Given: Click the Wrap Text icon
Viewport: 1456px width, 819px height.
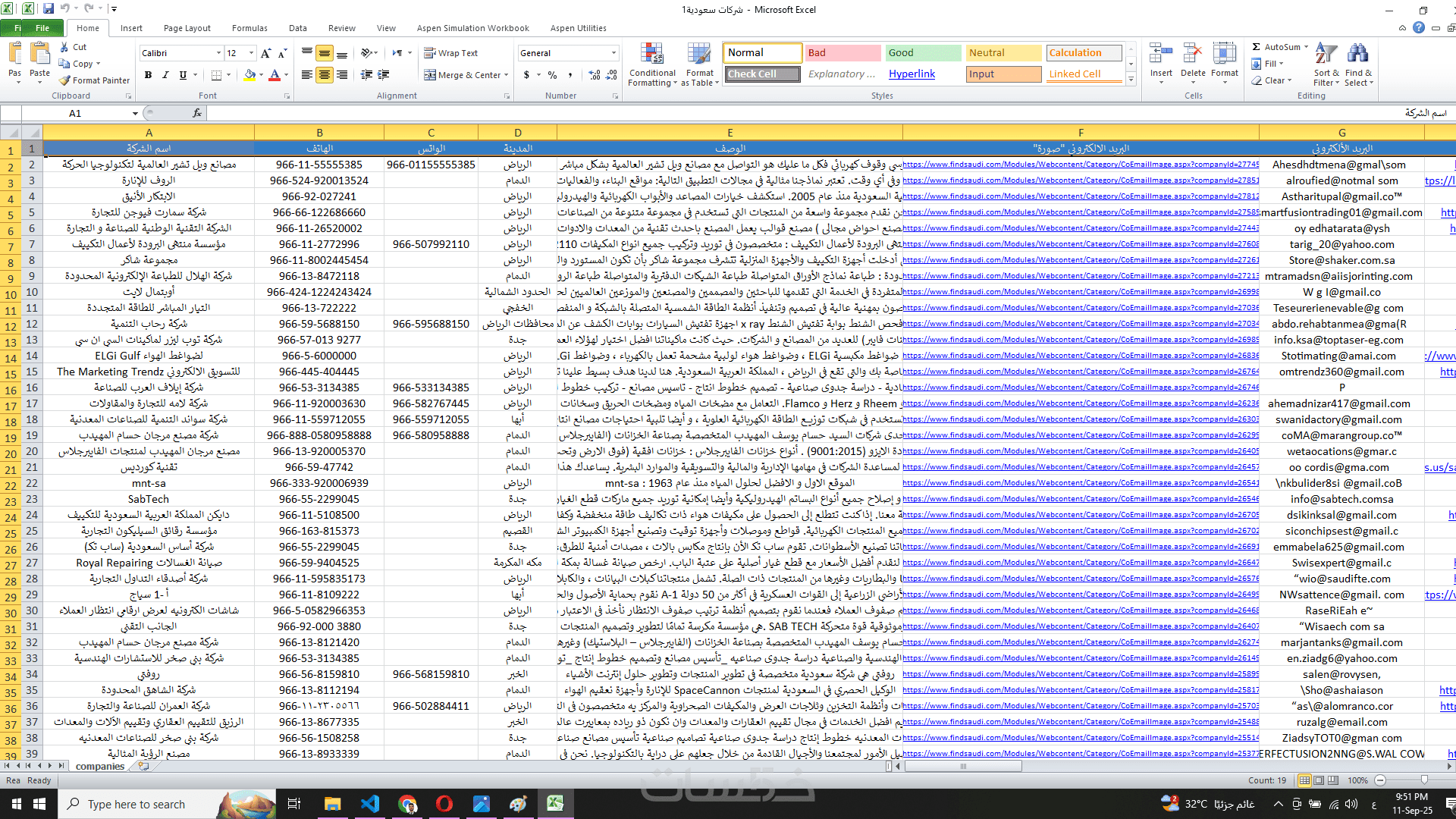Looking at the screenshot, I should pyautogui.click(x=430, y=53).
